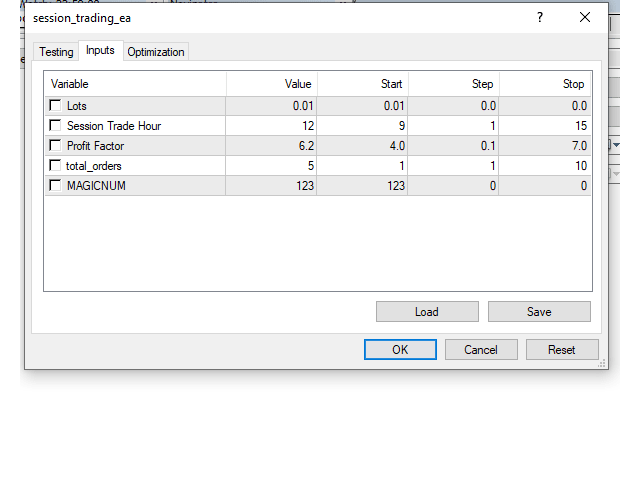Click the Stop column header
640x480 pixels.
click(545, 84)
